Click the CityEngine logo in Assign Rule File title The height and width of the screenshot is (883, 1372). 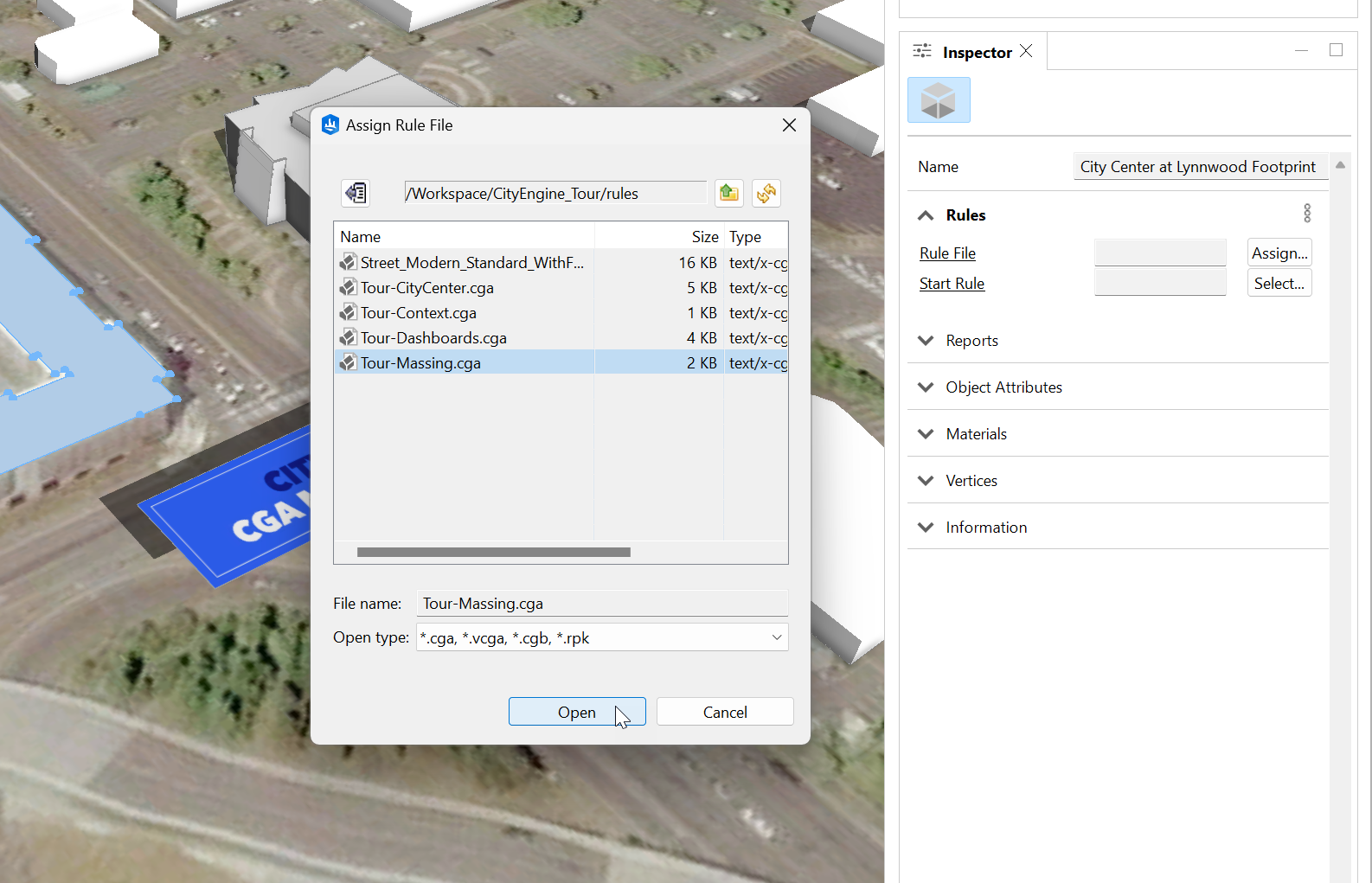[330, 125]
